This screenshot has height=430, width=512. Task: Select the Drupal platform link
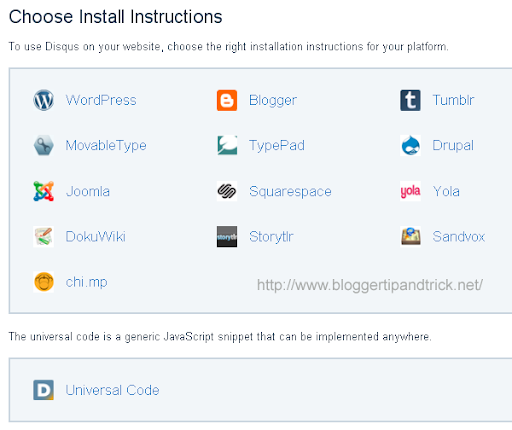tap(453, 146)
